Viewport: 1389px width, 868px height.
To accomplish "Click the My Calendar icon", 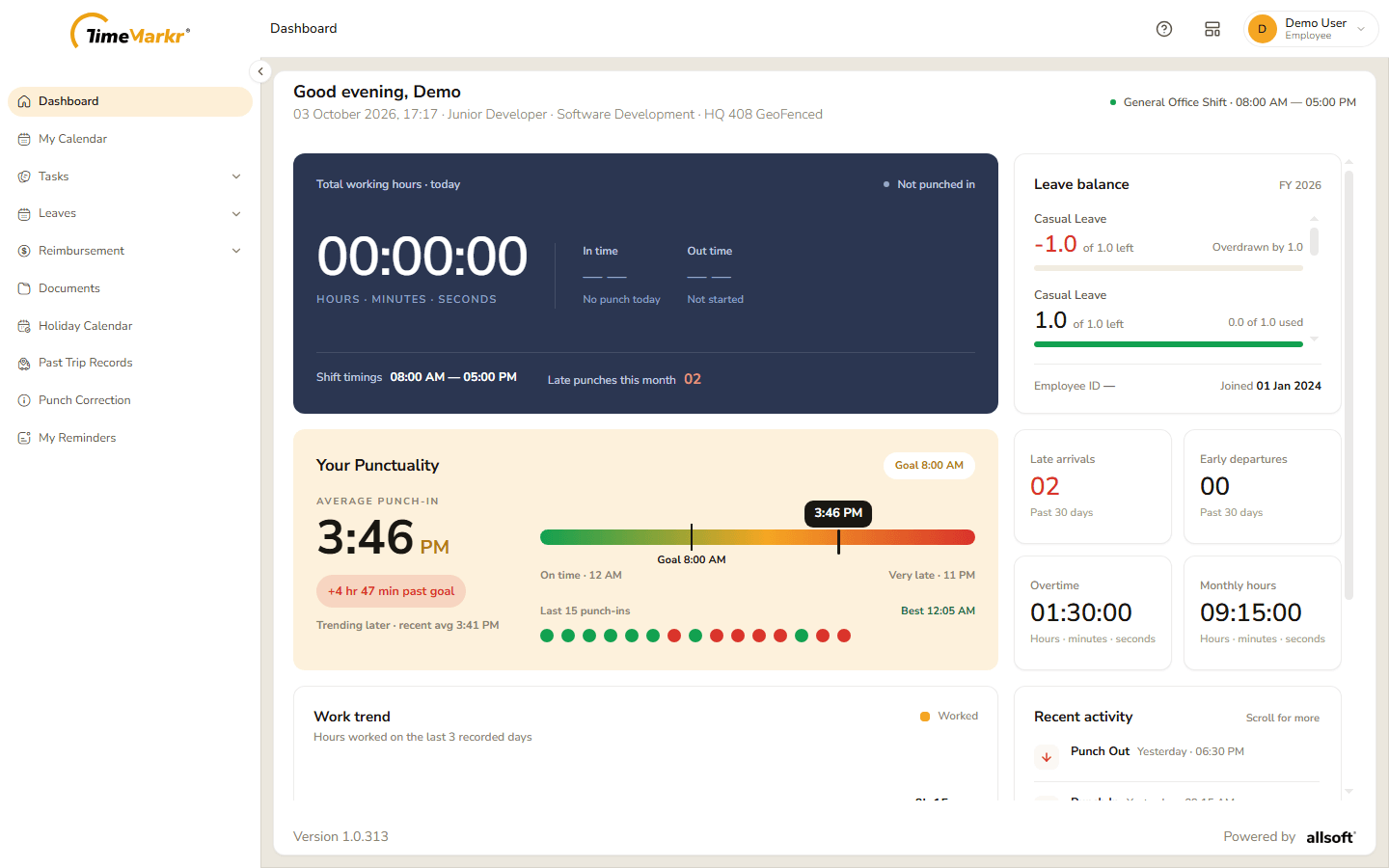I will pos(24,139).
